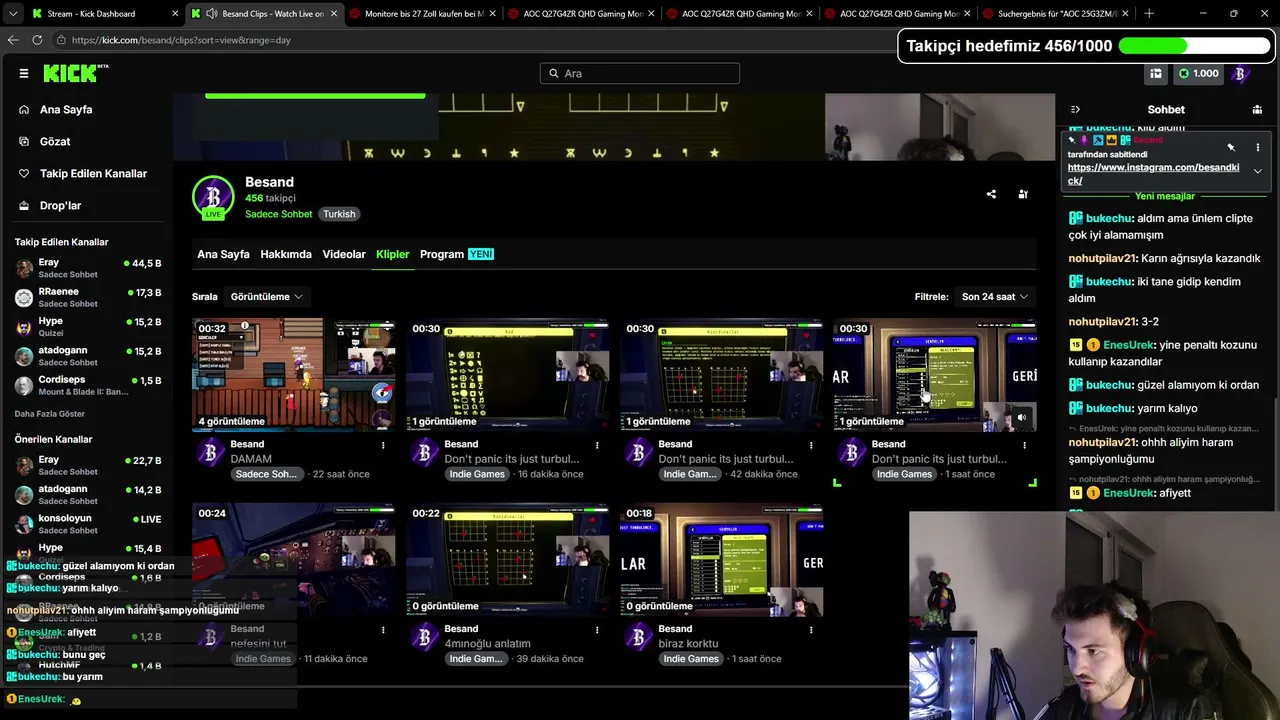Open options for 4mınoğlu anlatım clip
The height and width of the screenshot is (720, 1280).
click(x=597, y=630)
